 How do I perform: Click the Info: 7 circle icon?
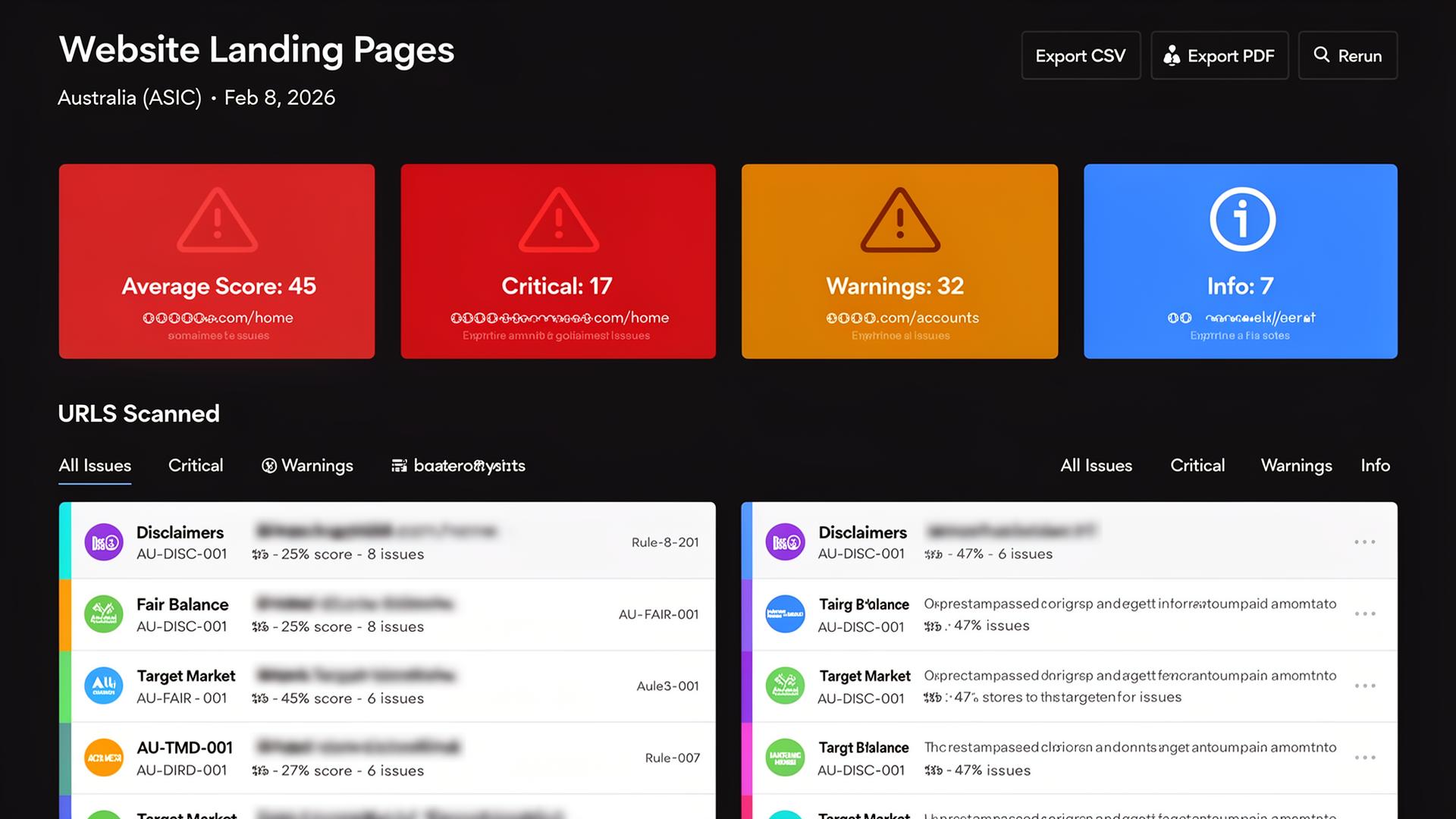[1242, 219]
